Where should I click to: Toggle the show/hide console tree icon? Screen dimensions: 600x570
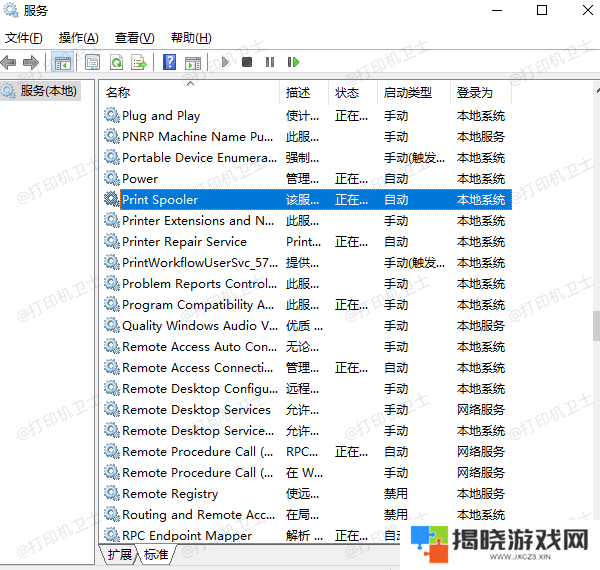coord(63,62)
